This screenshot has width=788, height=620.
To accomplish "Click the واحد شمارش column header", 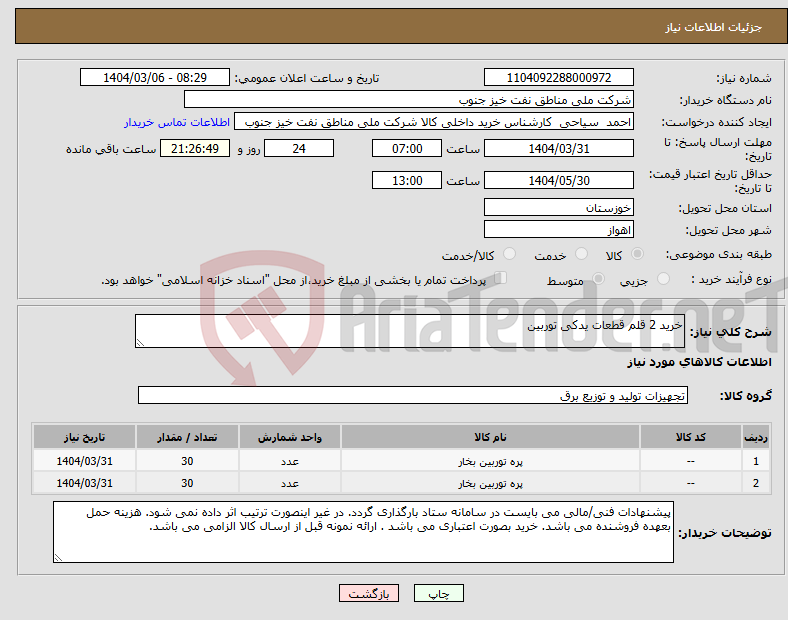I will pyautogui.click(x=290, y=437).
